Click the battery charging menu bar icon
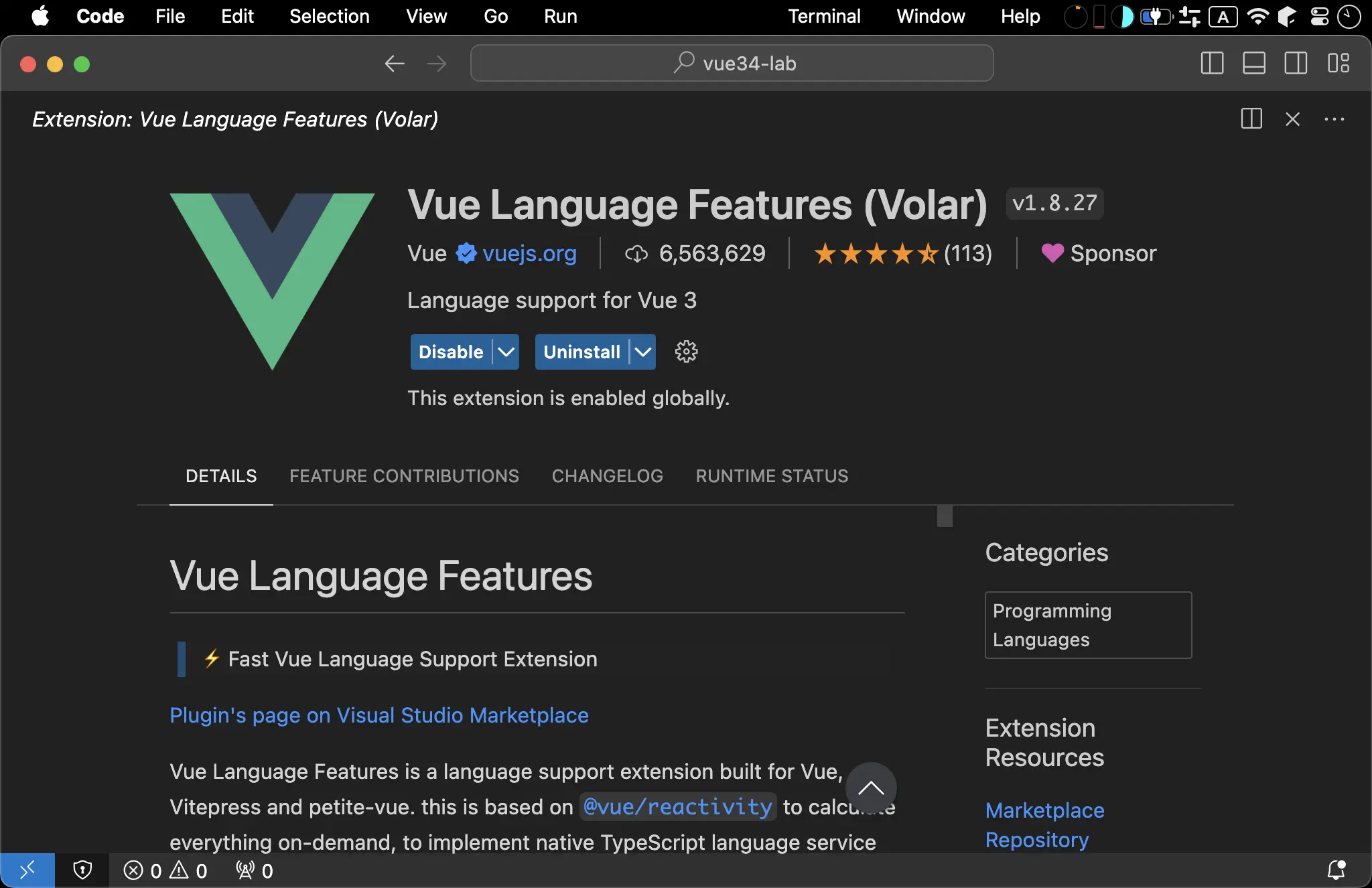This screenshot has width=1372, height=888. pyautogui.click(x=1156, y=16)
